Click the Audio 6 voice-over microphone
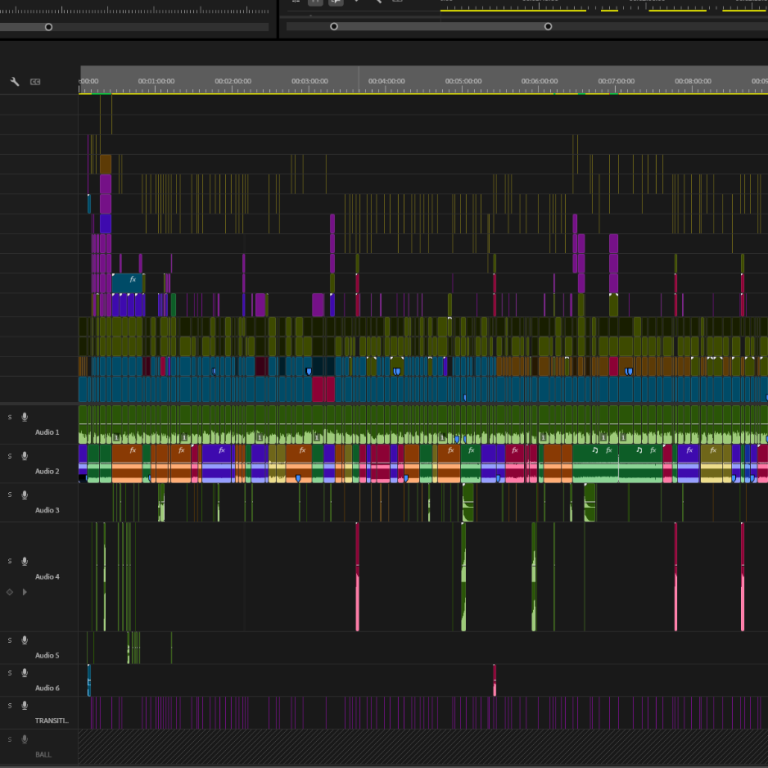This screenshot has width=768, height=768. pos(24,673)
